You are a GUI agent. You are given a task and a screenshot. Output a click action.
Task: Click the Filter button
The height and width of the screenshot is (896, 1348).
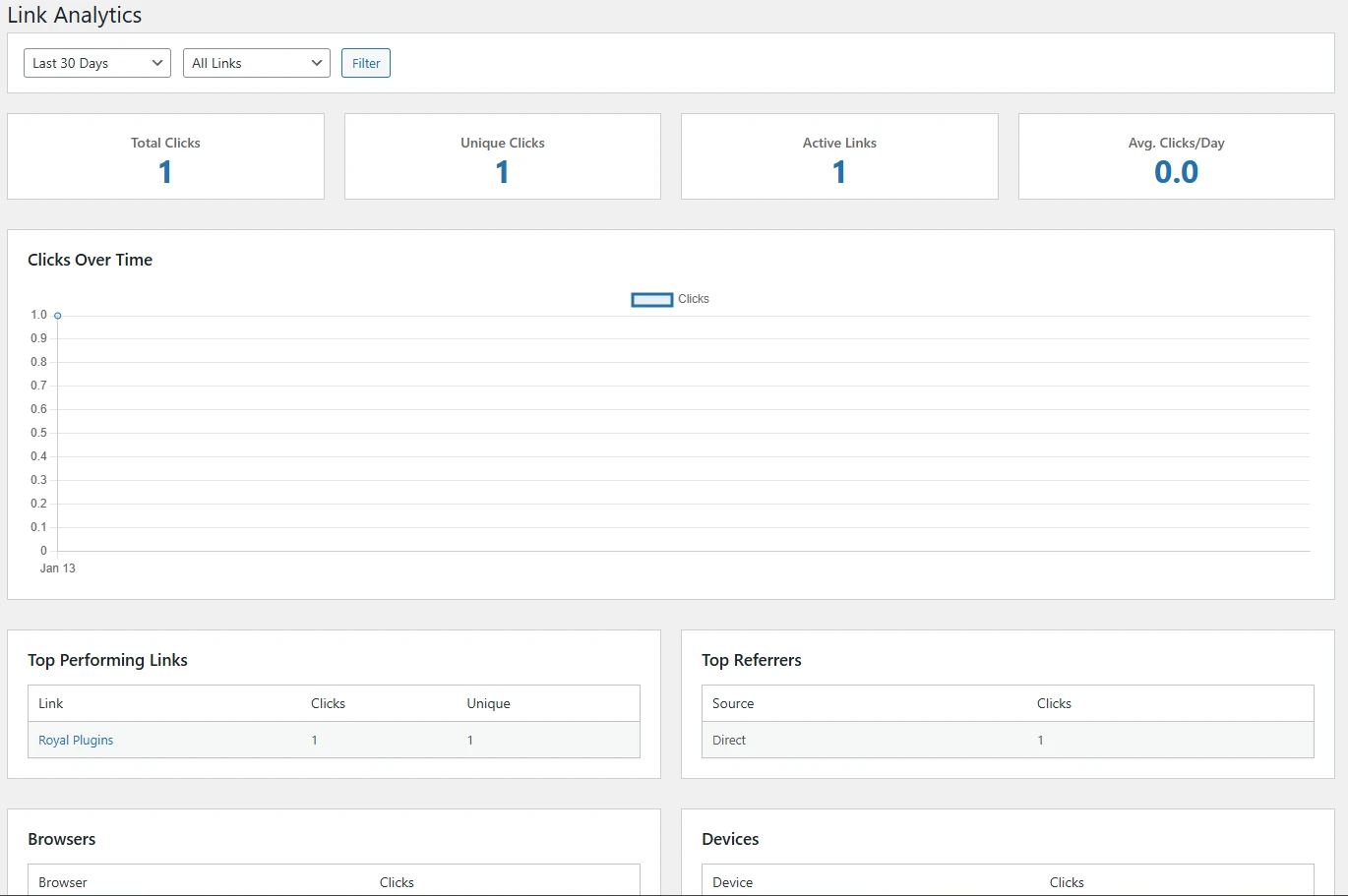(365, 62)
